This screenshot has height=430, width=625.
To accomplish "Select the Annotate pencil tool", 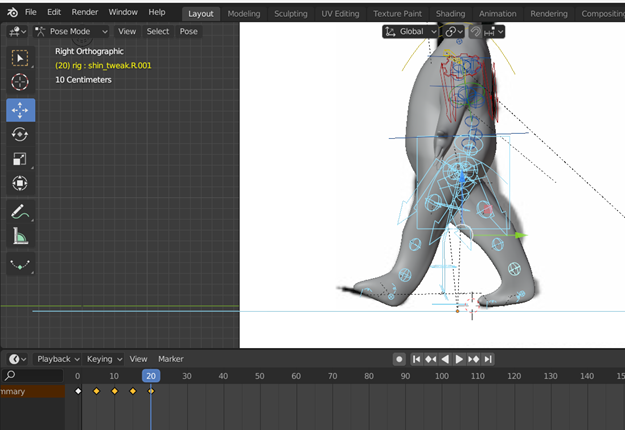I will tap(20, 212).
